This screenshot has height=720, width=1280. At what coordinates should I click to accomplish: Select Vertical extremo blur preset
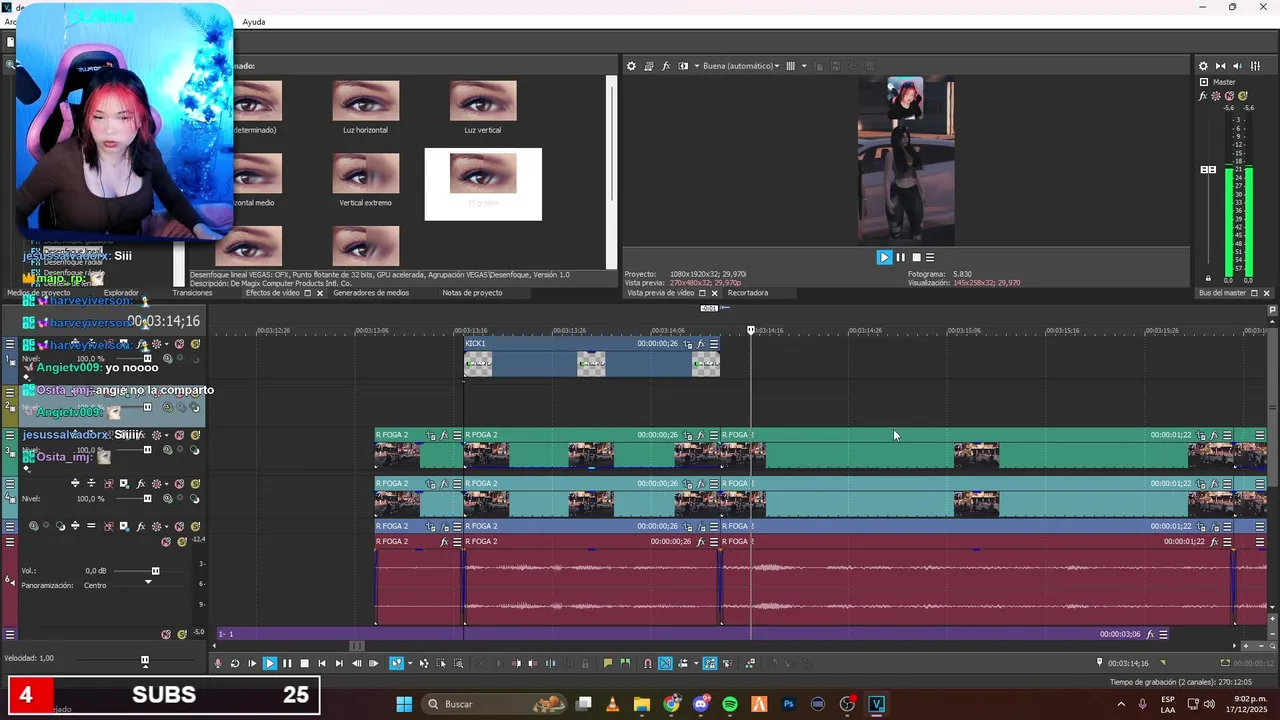point(365,180)
